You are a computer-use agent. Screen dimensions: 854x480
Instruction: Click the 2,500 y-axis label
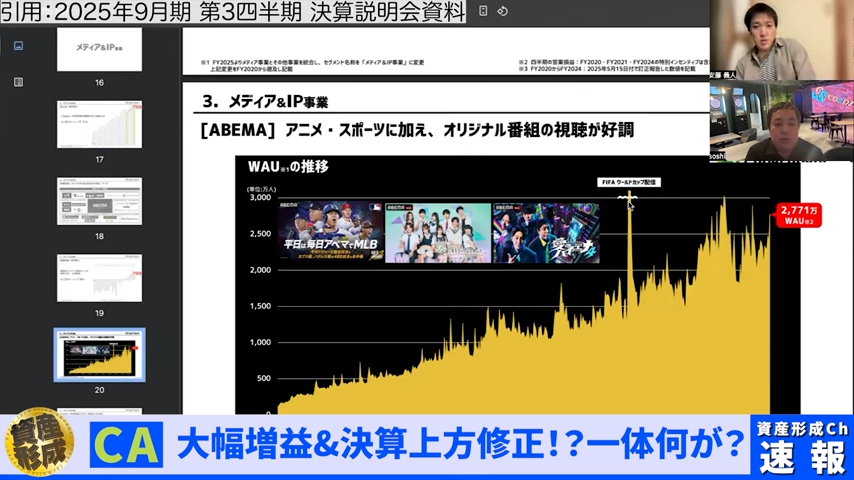click(x=260, y=234)
